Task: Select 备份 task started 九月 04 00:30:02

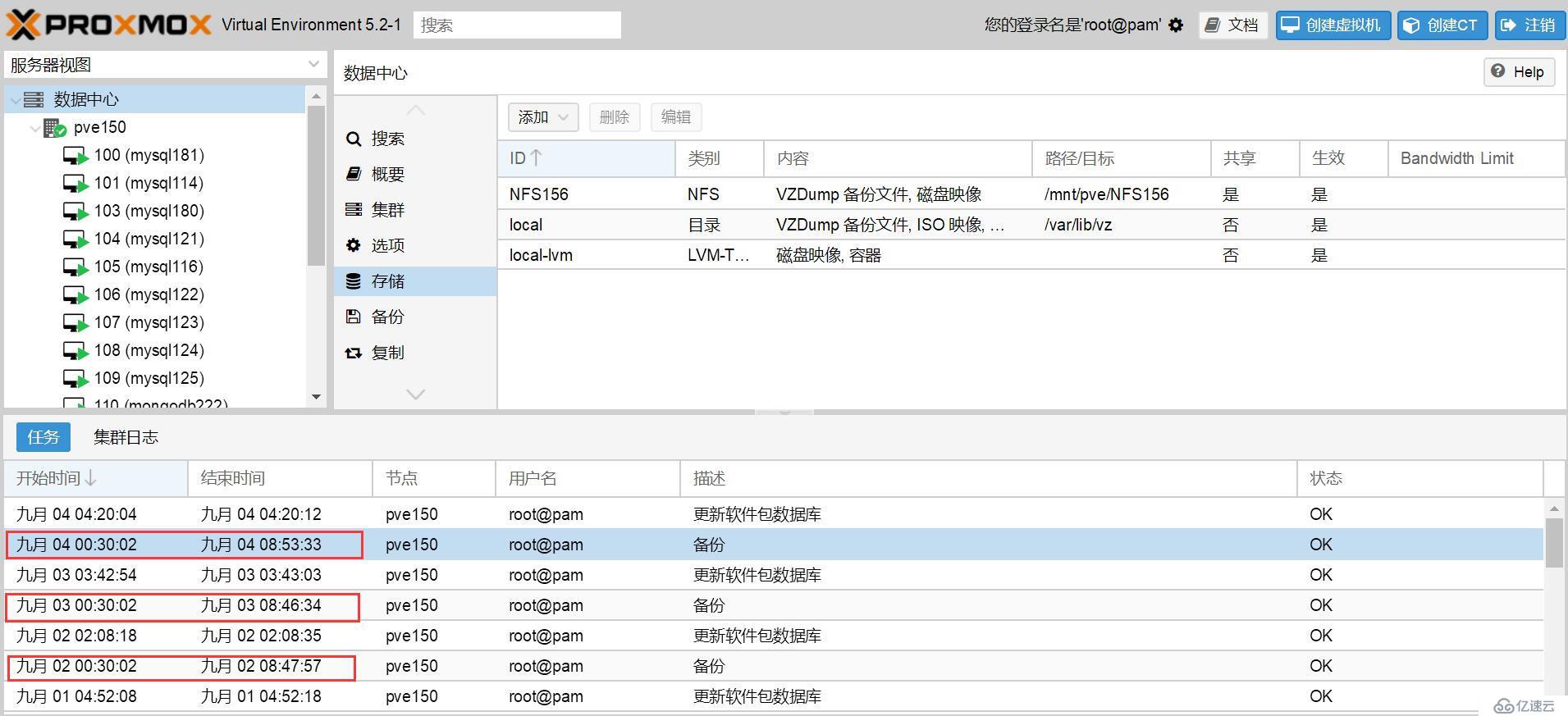Action: [x=774, y=545]
